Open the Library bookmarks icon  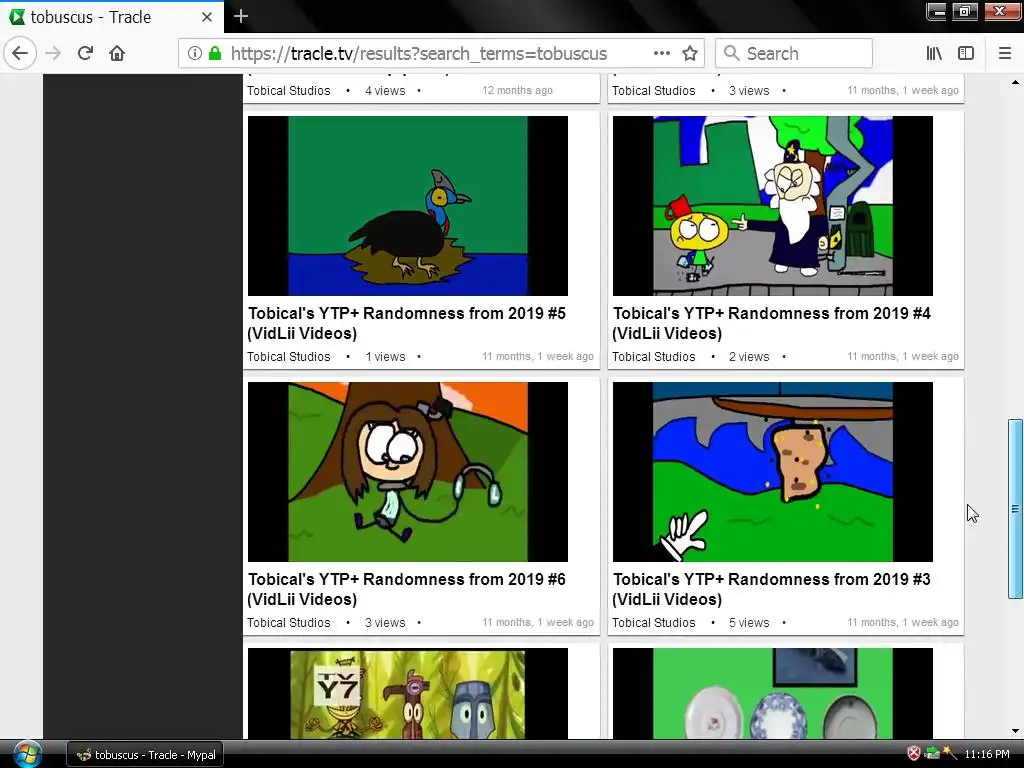click(934, 53)
